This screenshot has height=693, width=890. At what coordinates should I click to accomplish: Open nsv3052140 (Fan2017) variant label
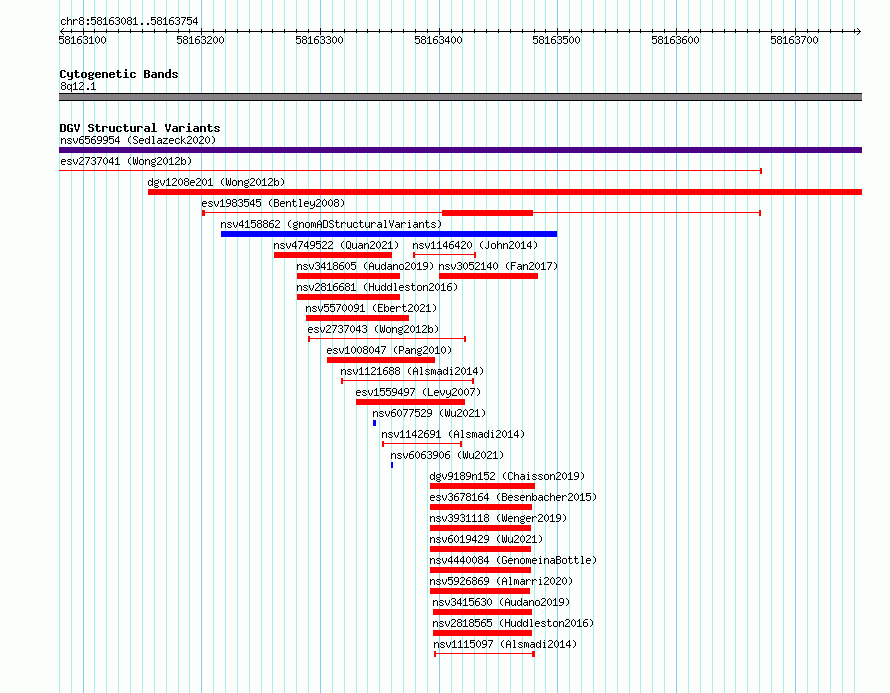[498, 266]
